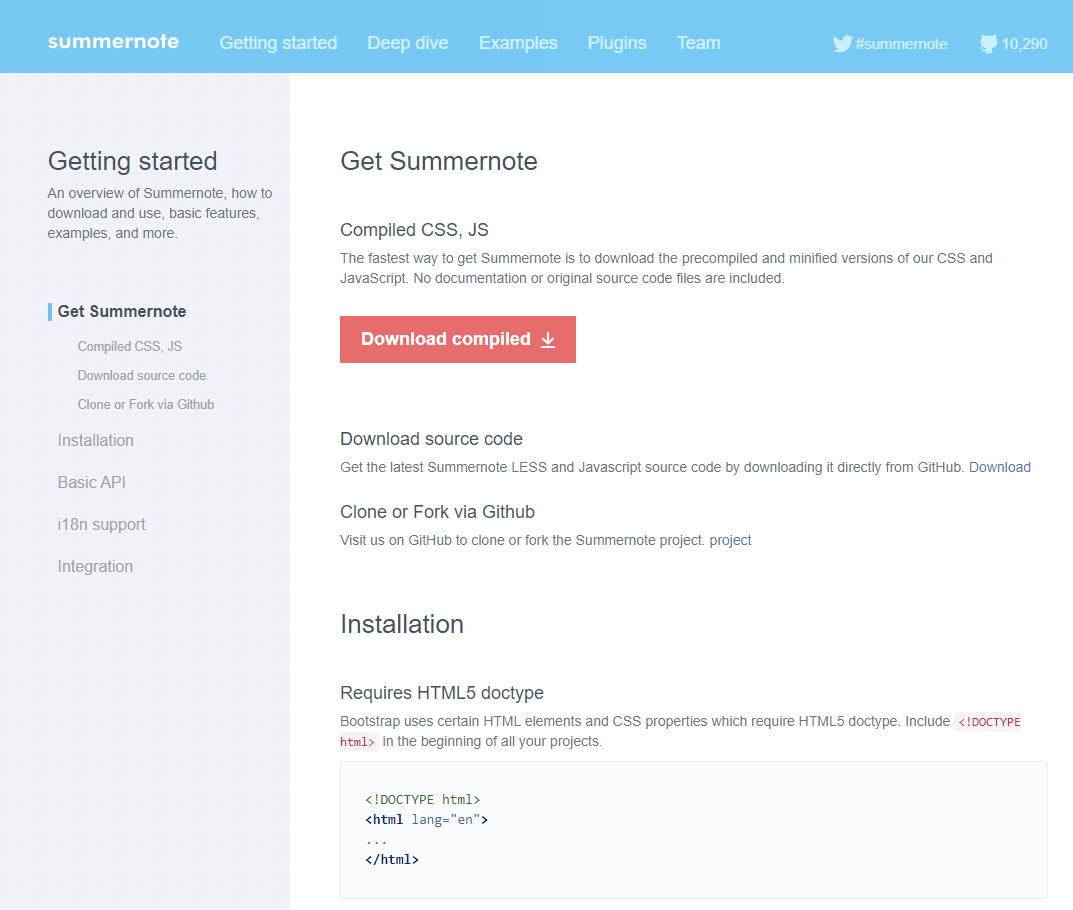This screenshot has width=1073, height=910.
Task: Click the sidebar overview description text
Action: tap(159, 213)
